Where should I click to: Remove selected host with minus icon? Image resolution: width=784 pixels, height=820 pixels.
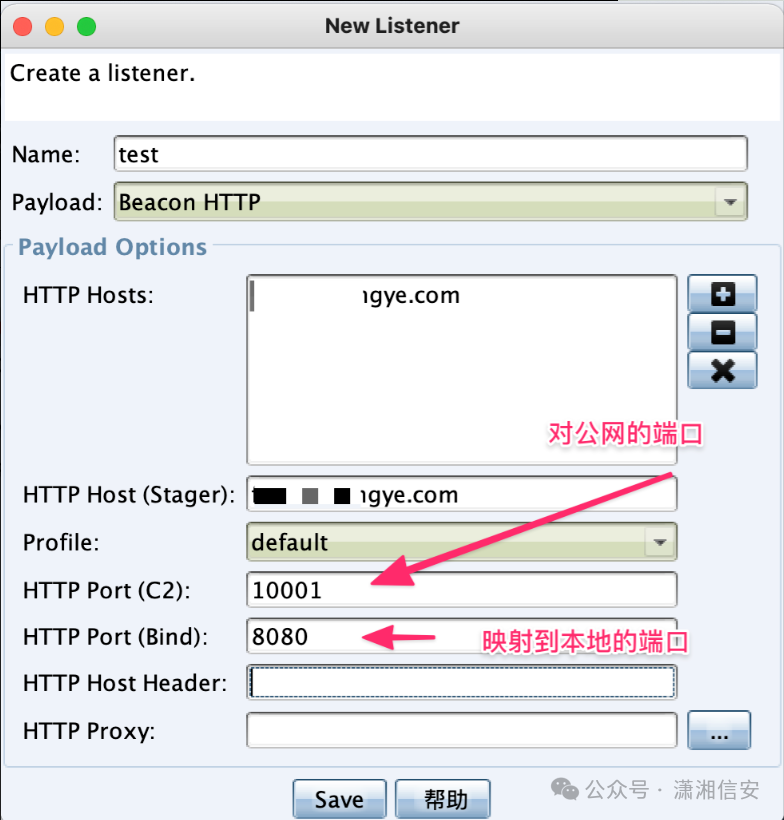tap(722, 332)
